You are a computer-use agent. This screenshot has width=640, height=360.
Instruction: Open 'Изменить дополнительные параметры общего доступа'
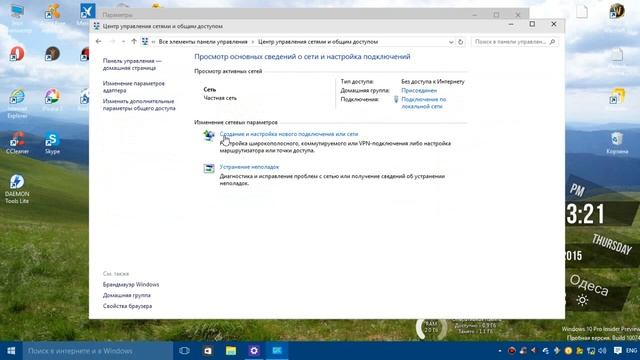click(x=139, y=104)
